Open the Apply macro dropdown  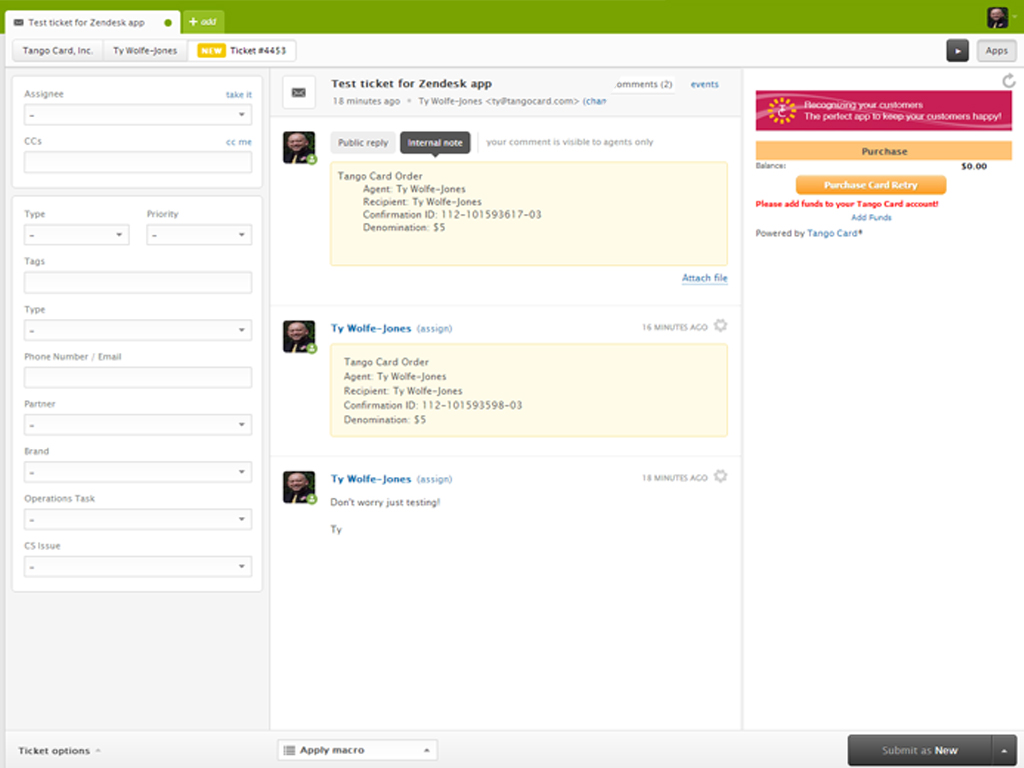click(357, 750)
